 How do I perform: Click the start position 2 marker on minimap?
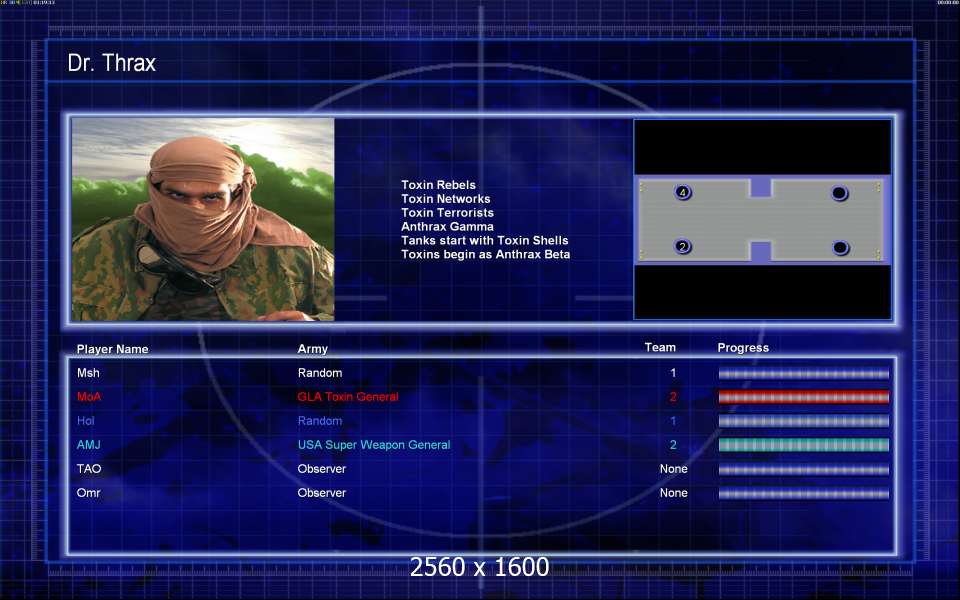coord(683,247)
